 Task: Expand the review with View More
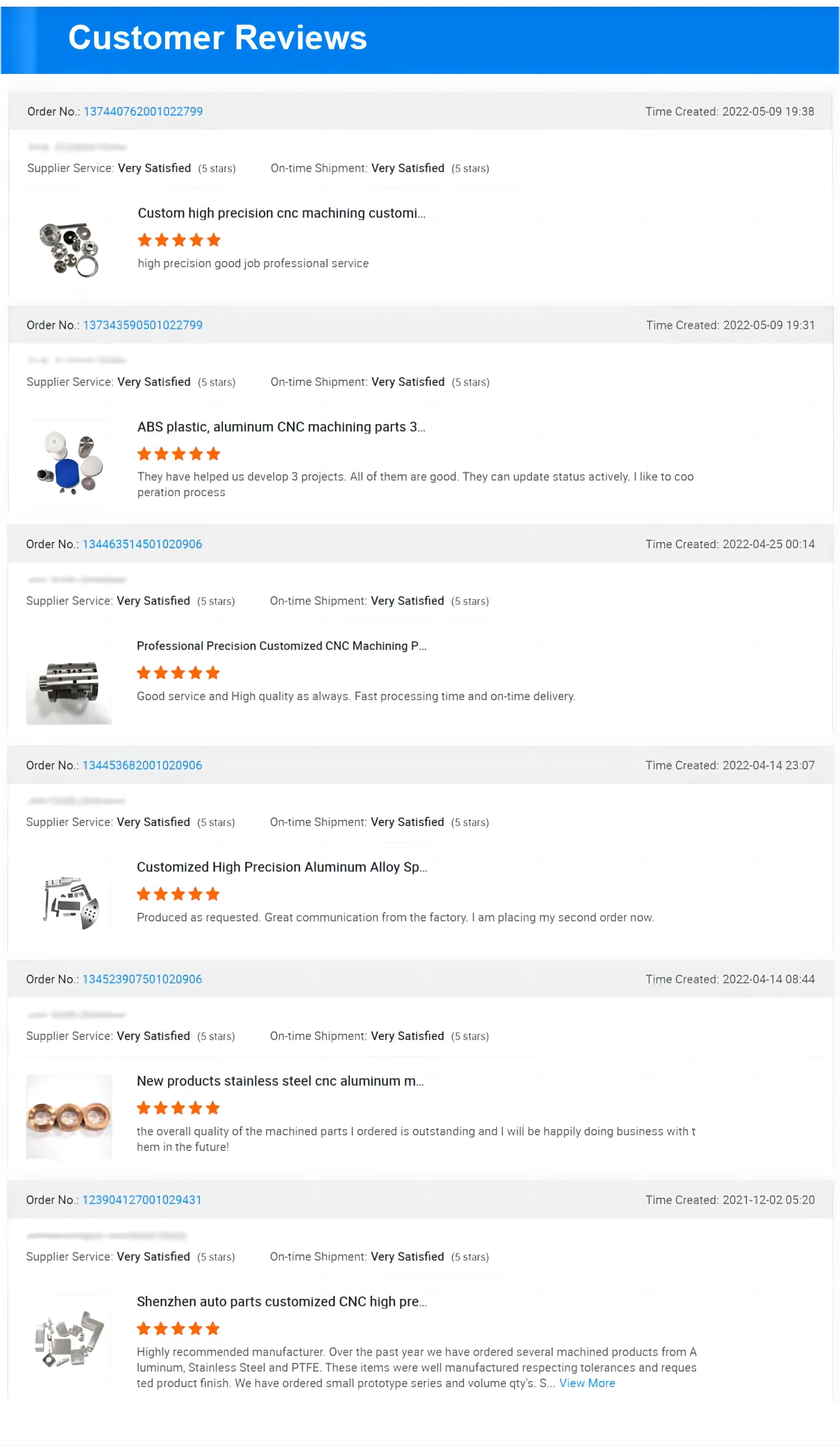(x=587, y=1383)
